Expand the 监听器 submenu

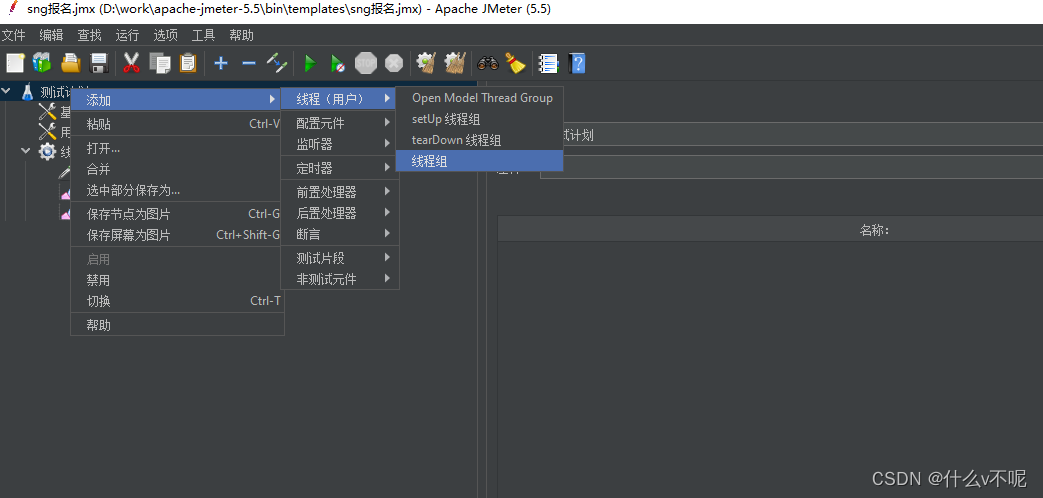click(339, 144)
